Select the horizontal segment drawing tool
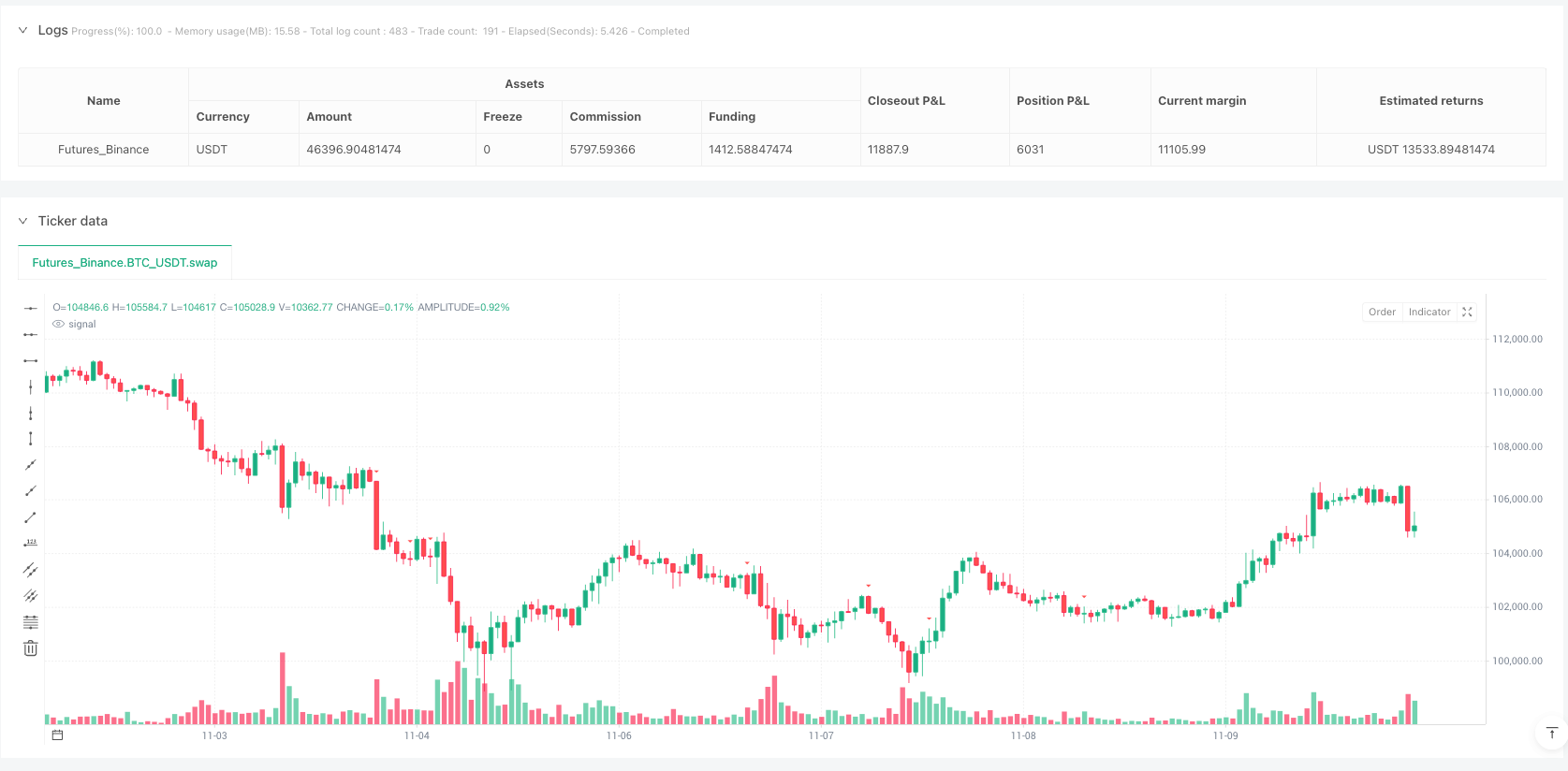The height and width of the screenshot is (771, 1568). (31, 360)
